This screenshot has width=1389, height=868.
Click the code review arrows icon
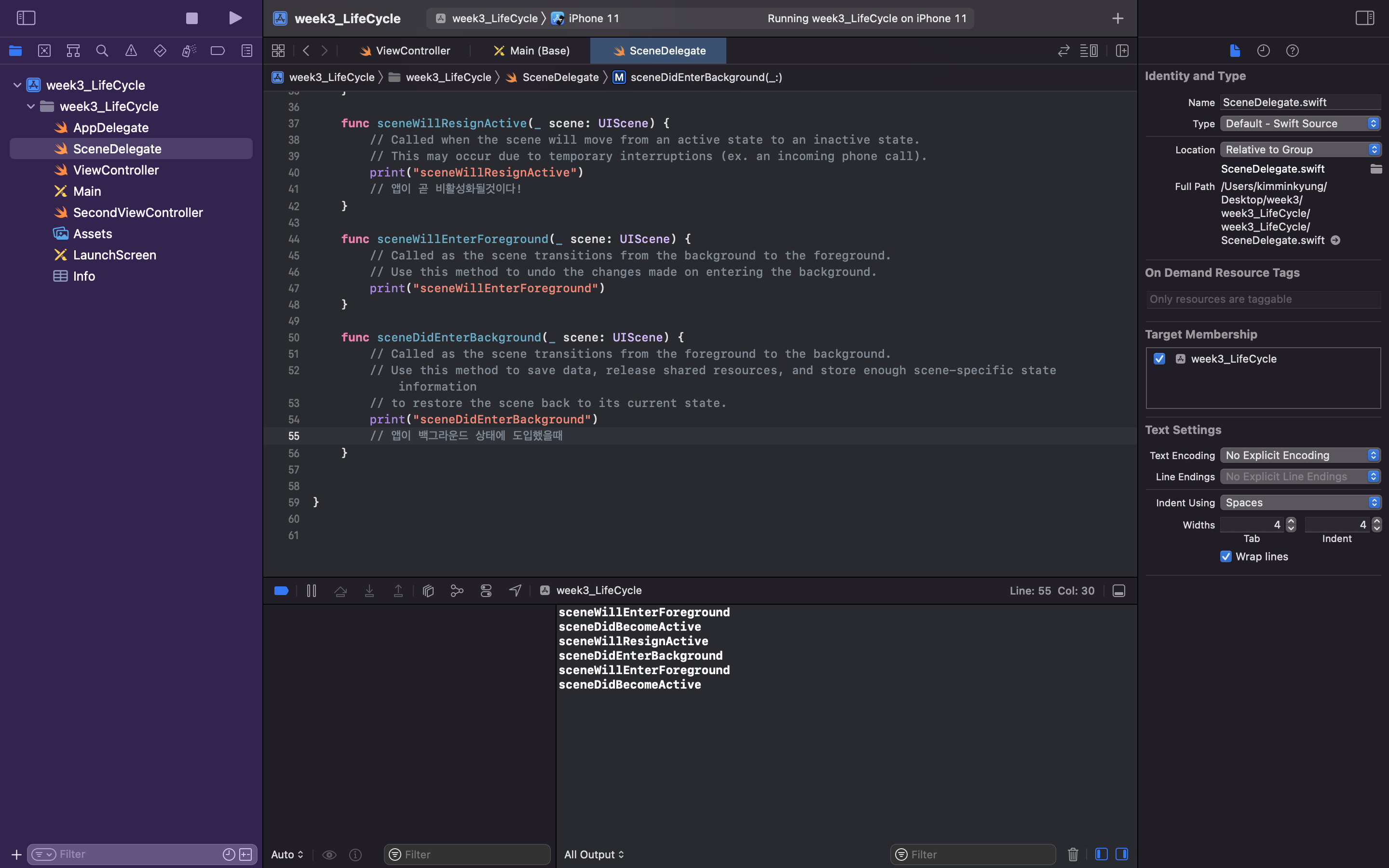[1063, 51]
